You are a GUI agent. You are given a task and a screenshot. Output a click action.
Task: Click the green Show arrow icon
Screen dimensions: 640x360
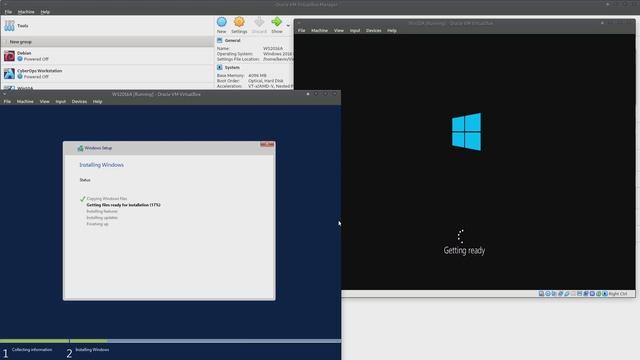(x=277, y=22)
